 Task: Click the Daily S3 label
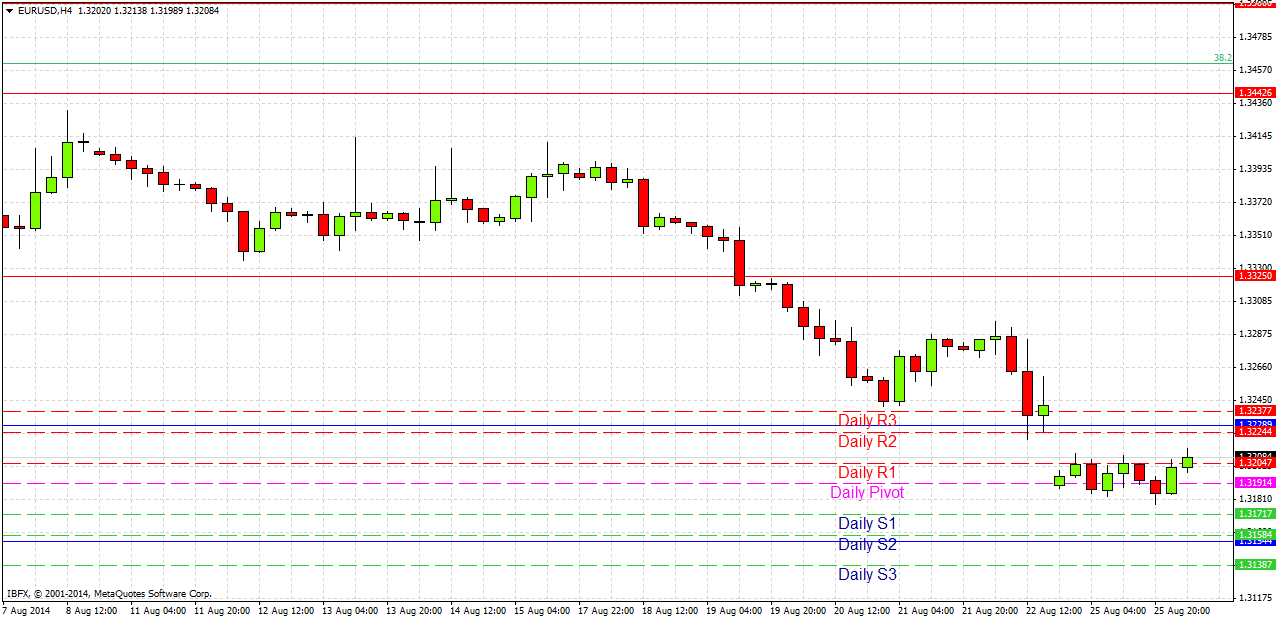click(866, 573)
